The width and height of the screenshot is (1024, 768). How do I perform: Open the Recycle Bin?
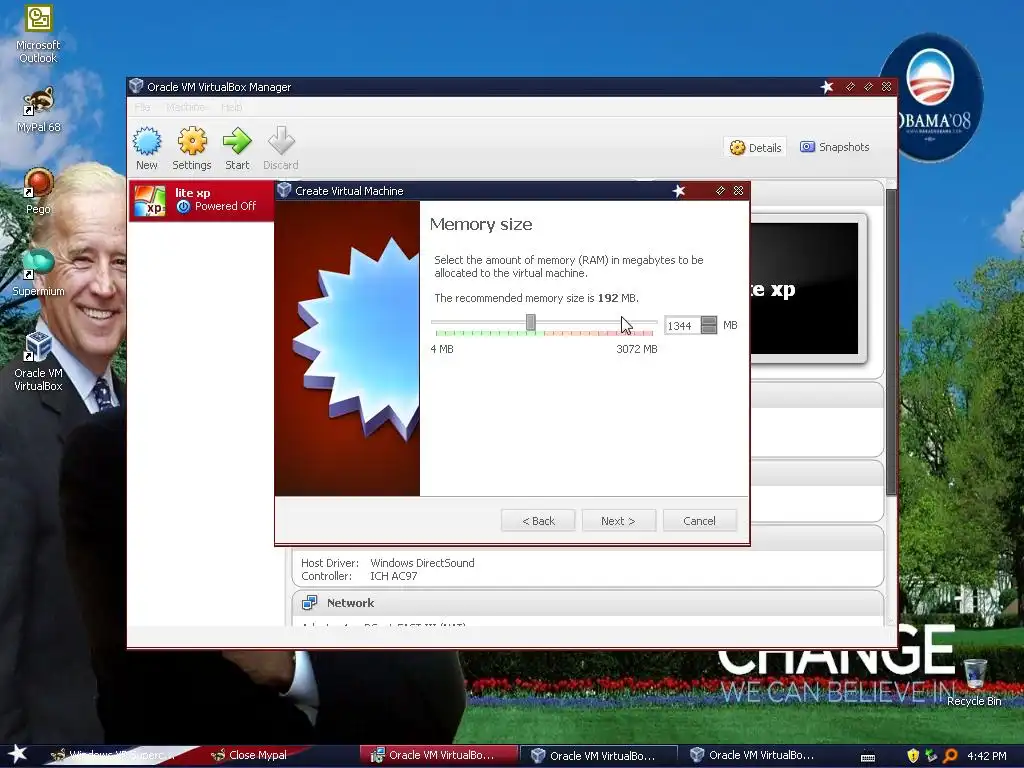tap(974, 682)
